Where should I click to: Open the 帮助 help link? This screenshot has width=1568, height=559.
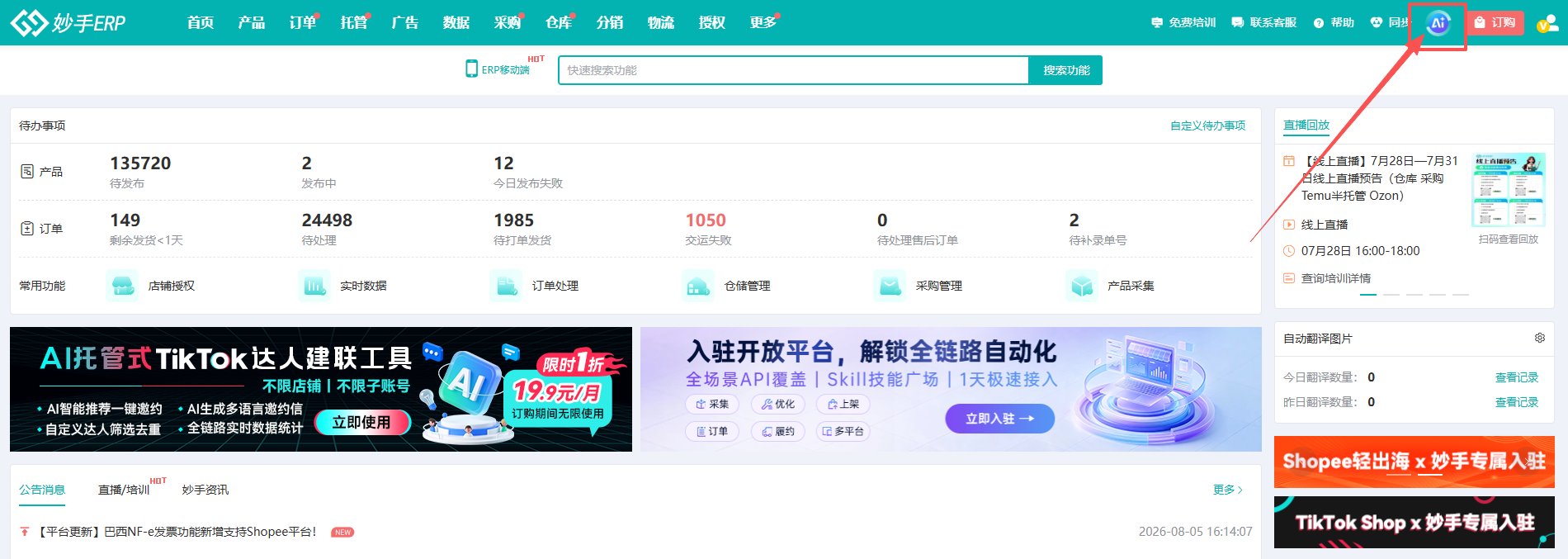click(x=1334, y=22)
